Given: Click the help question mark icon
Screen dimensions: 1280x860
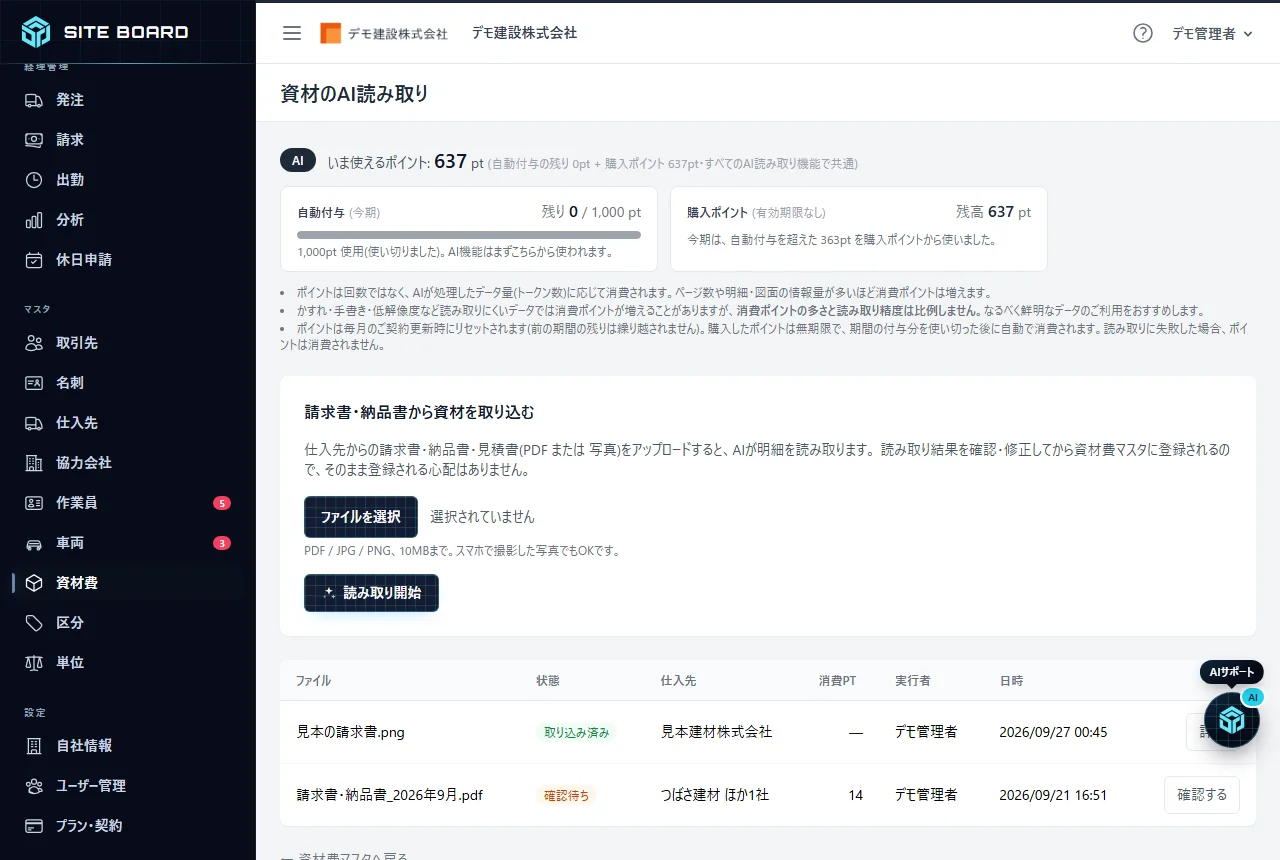Looking at the screenshot, I should point(1143,33).
